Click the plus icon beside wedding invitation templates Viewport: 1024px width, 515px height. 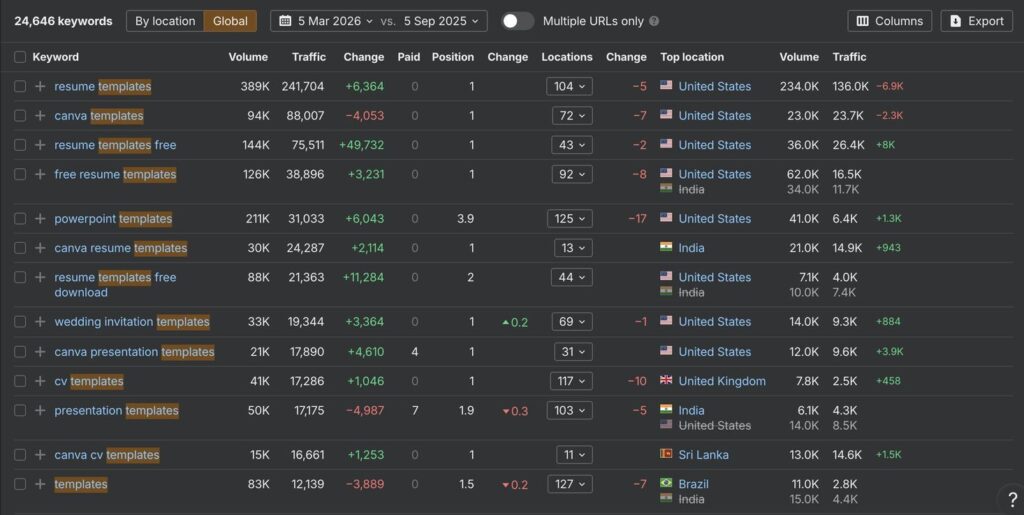40,322
